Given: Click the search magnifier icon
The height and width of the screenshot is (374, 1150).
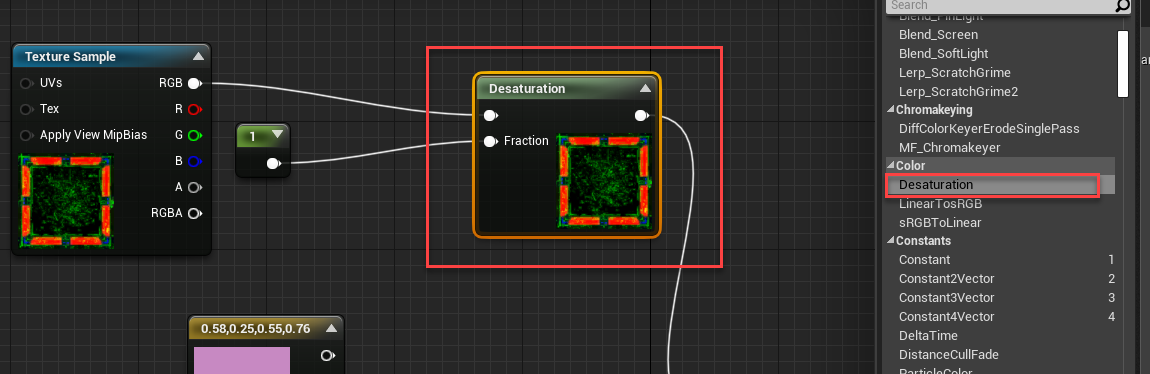Looking at the screenshot, I should coord(1122,6).
